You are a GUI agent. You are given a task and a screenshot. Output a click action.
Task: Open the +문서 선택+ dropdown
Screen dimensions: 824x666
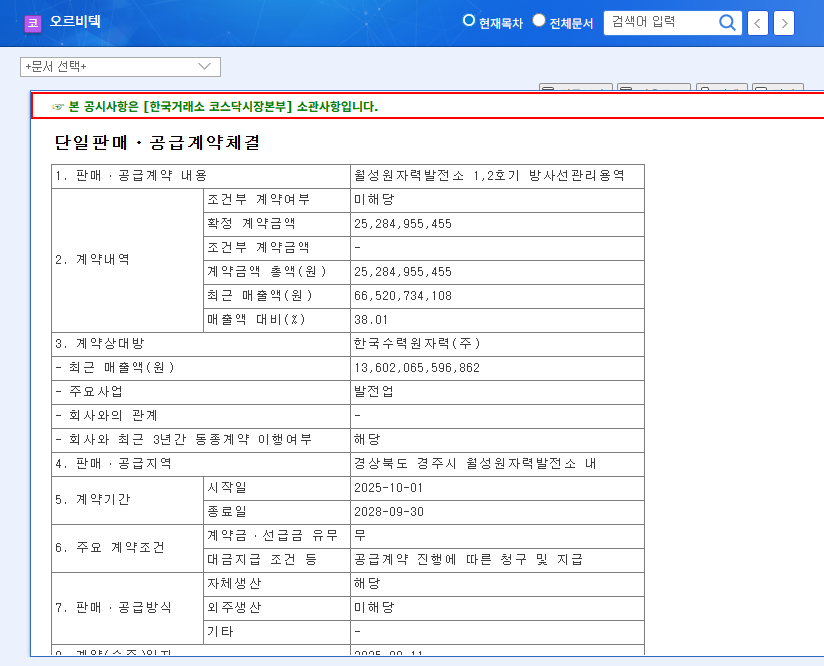[x=120, y=67]
